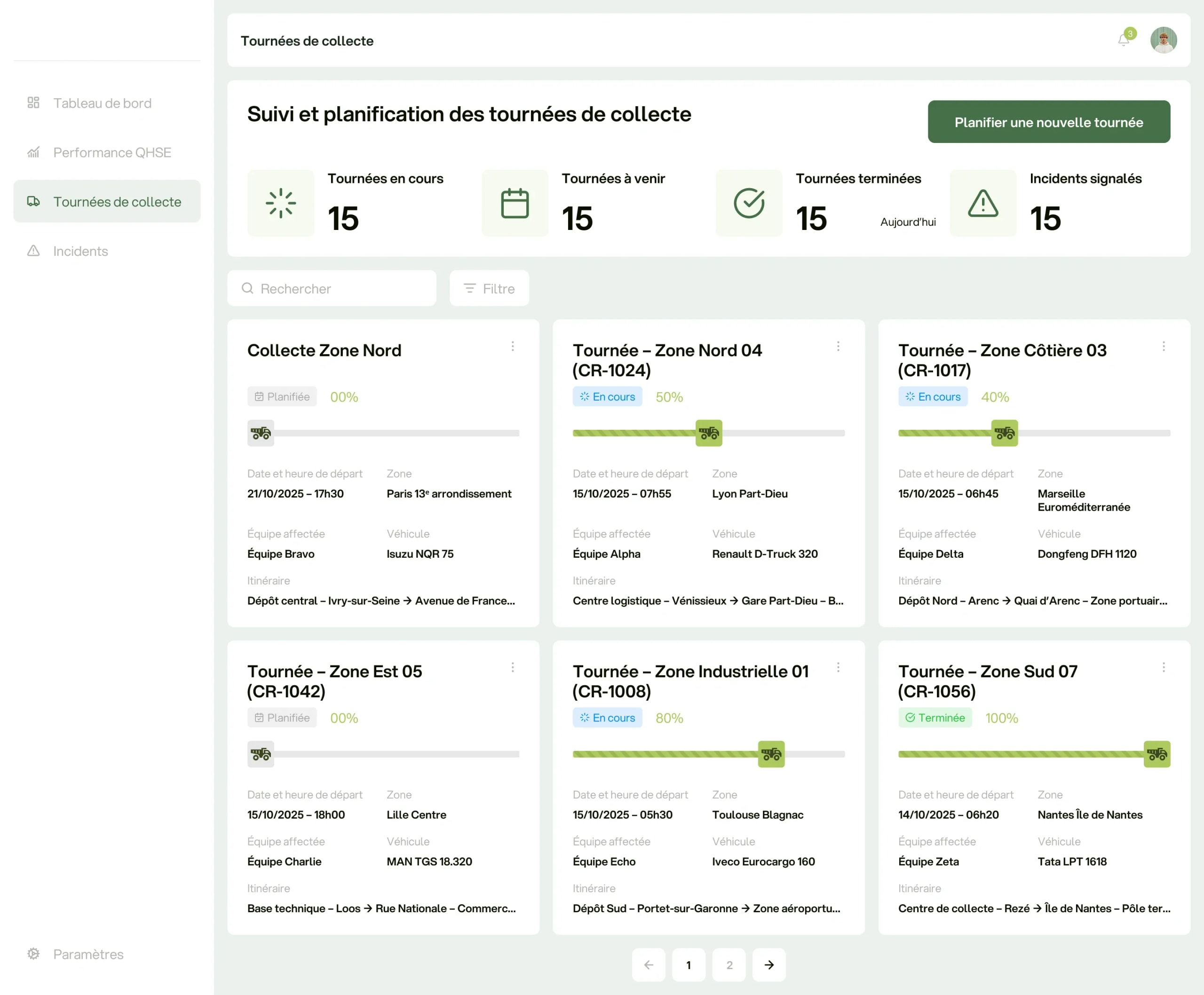Click truck progress marker on Zone Industrielle 01
Viewport: 1204px width, 995px height.
(x=771, y=754)
